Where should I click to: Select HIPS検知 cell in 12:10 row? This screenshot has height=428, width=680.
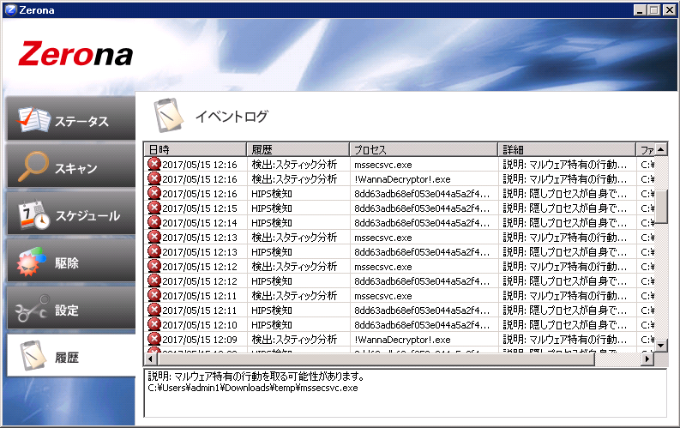(272, 325)
